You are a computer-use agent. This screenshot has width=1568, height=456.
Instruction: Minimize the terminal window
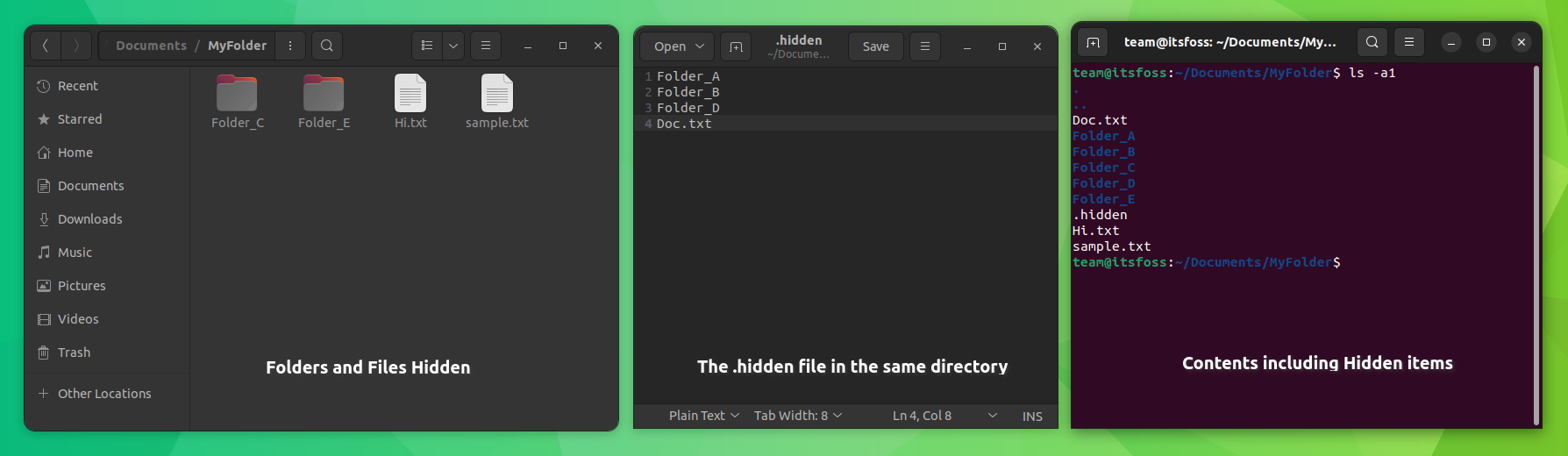1451,42
